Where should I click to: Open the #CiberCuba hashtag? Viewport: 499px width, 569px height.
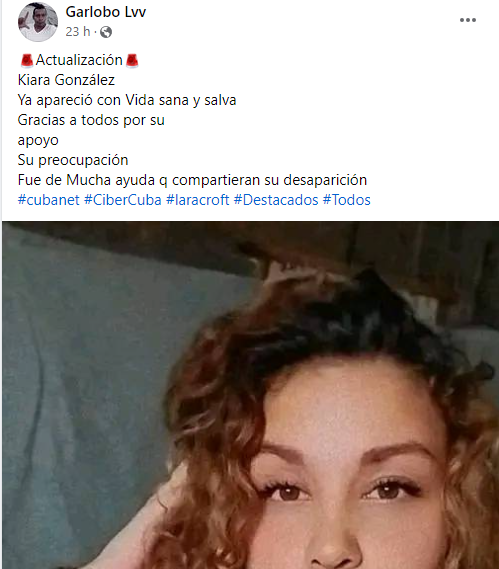123,200
